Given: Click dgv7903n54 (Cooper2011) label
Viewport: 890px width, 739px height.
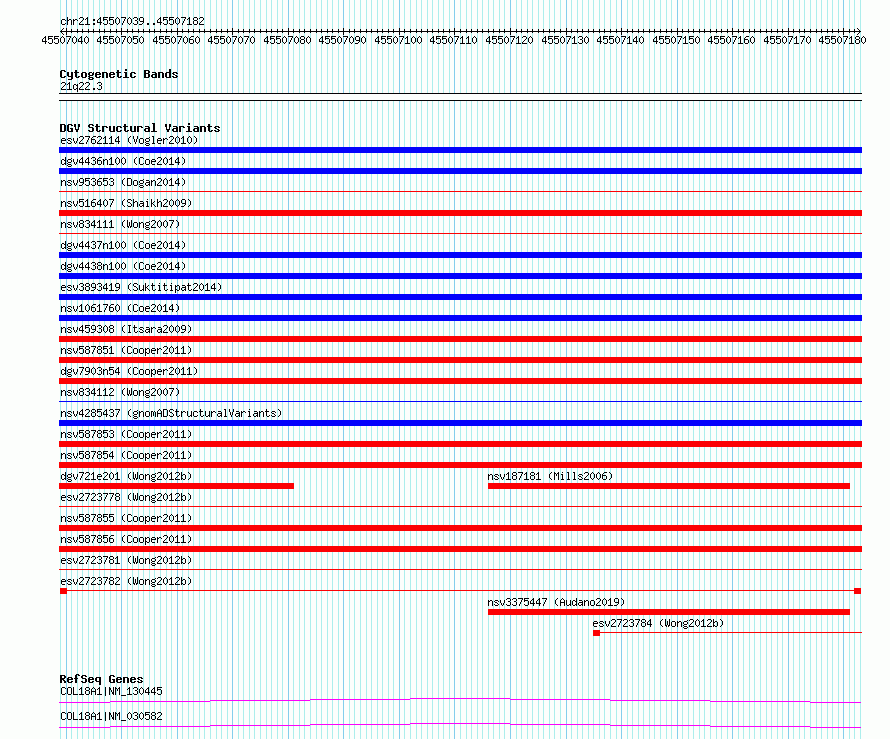Looking at the screenshot, I should [129, 371].
